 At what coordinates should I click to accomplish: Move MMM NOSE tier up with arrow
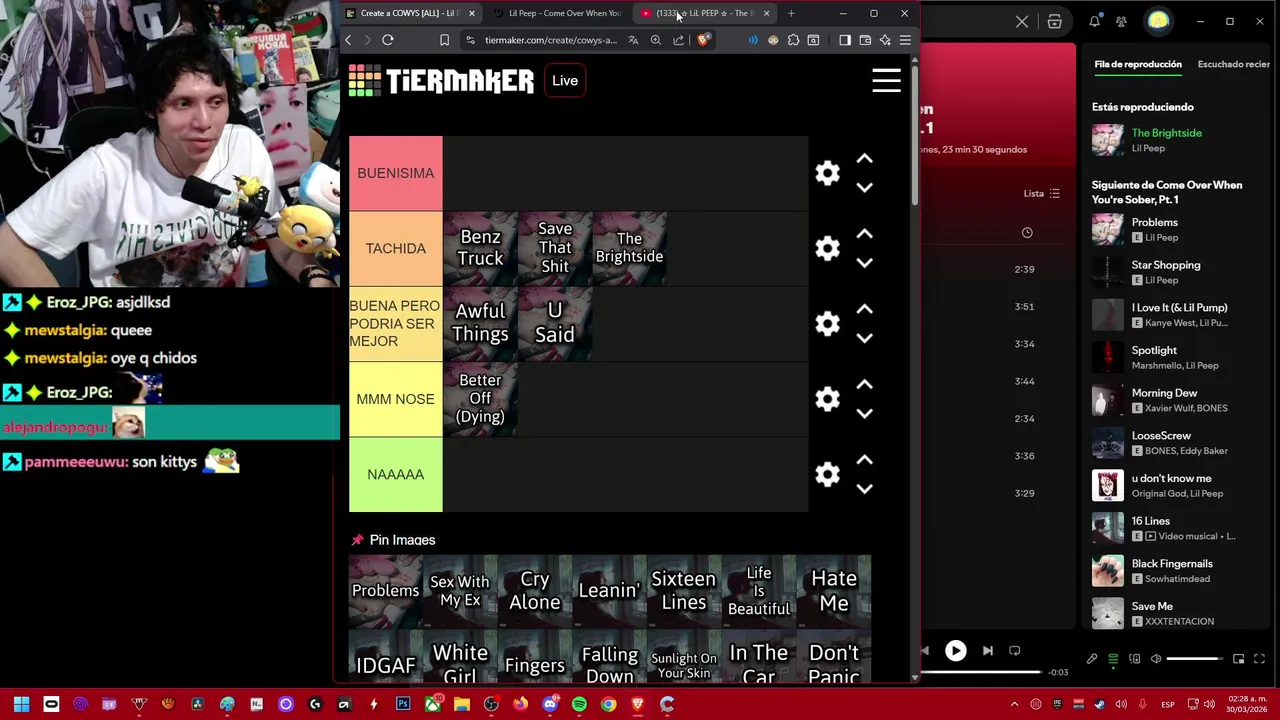(865, 385)
